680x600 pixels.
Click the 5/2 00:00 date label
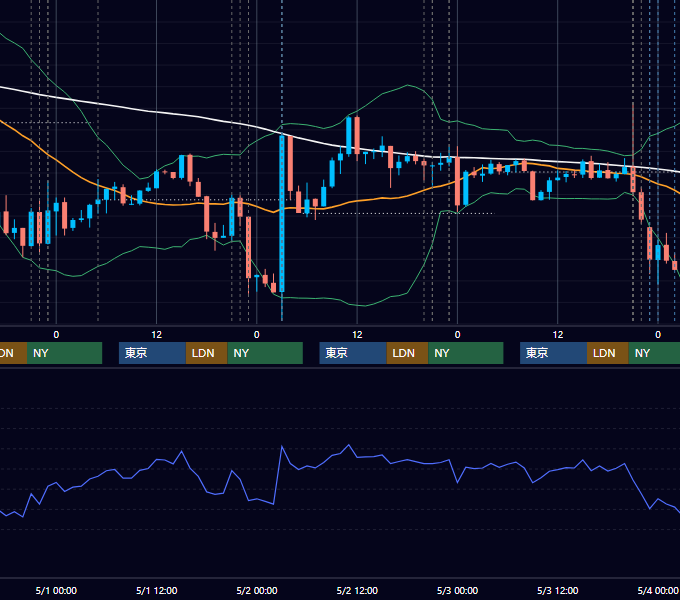257,590
